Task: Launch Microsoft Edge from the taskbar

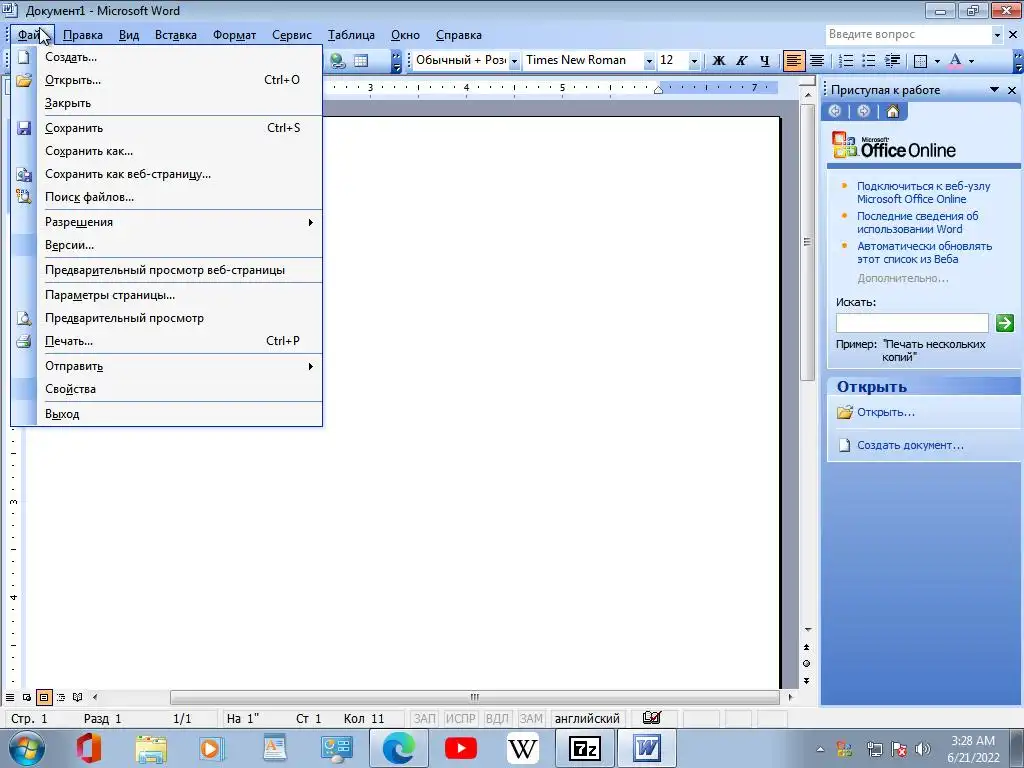Action: [399, 748]
